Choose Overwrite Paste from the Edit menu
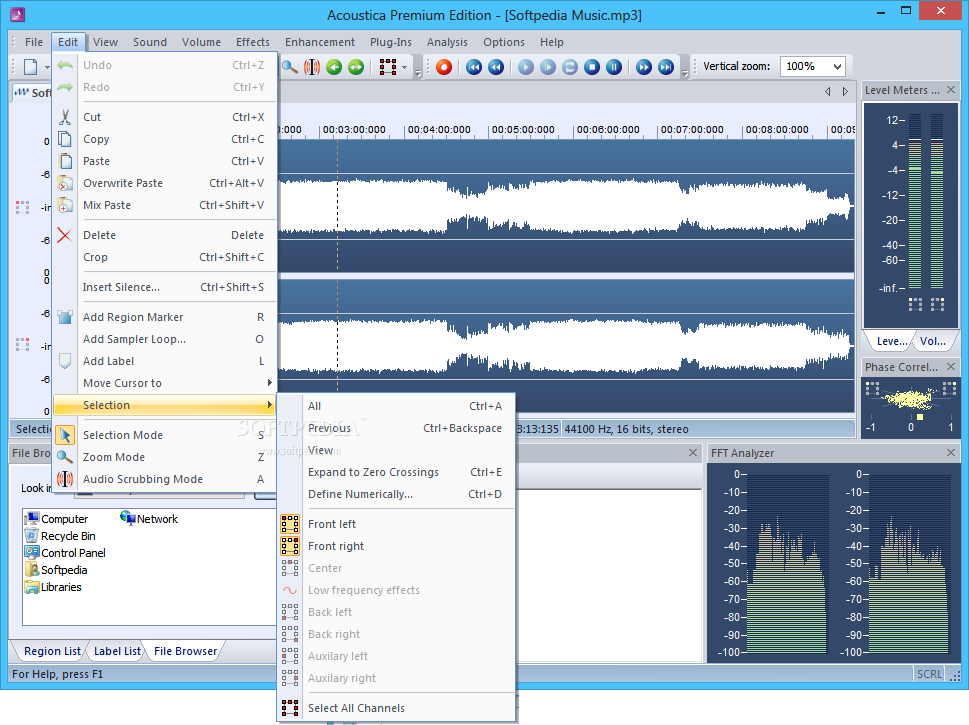Viewport: 969px width, 725px height. point(165,183)
